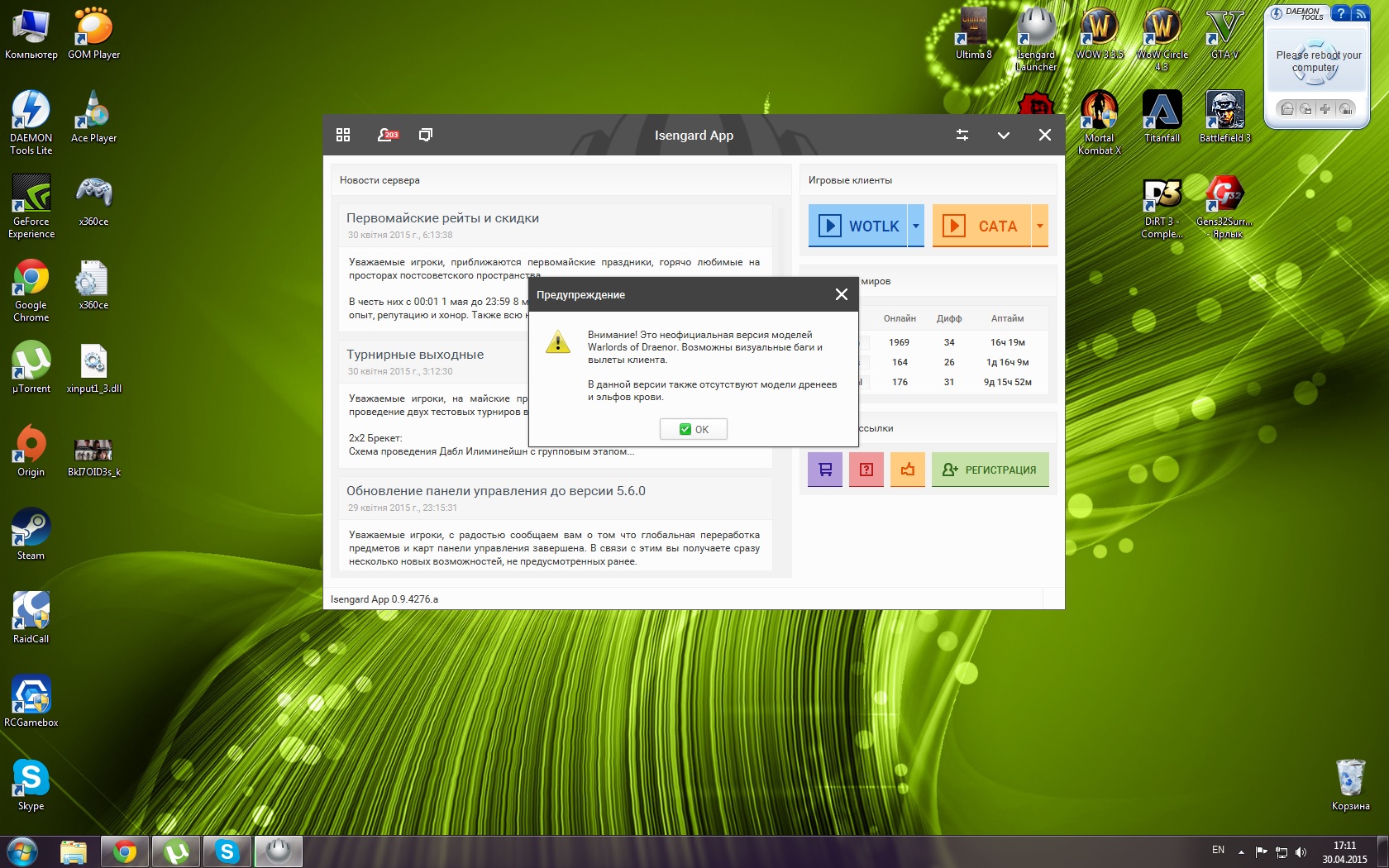Launch the CATA game client
Image resolution: width=1389 pixels, height=868 pixels.
(981, 226)
